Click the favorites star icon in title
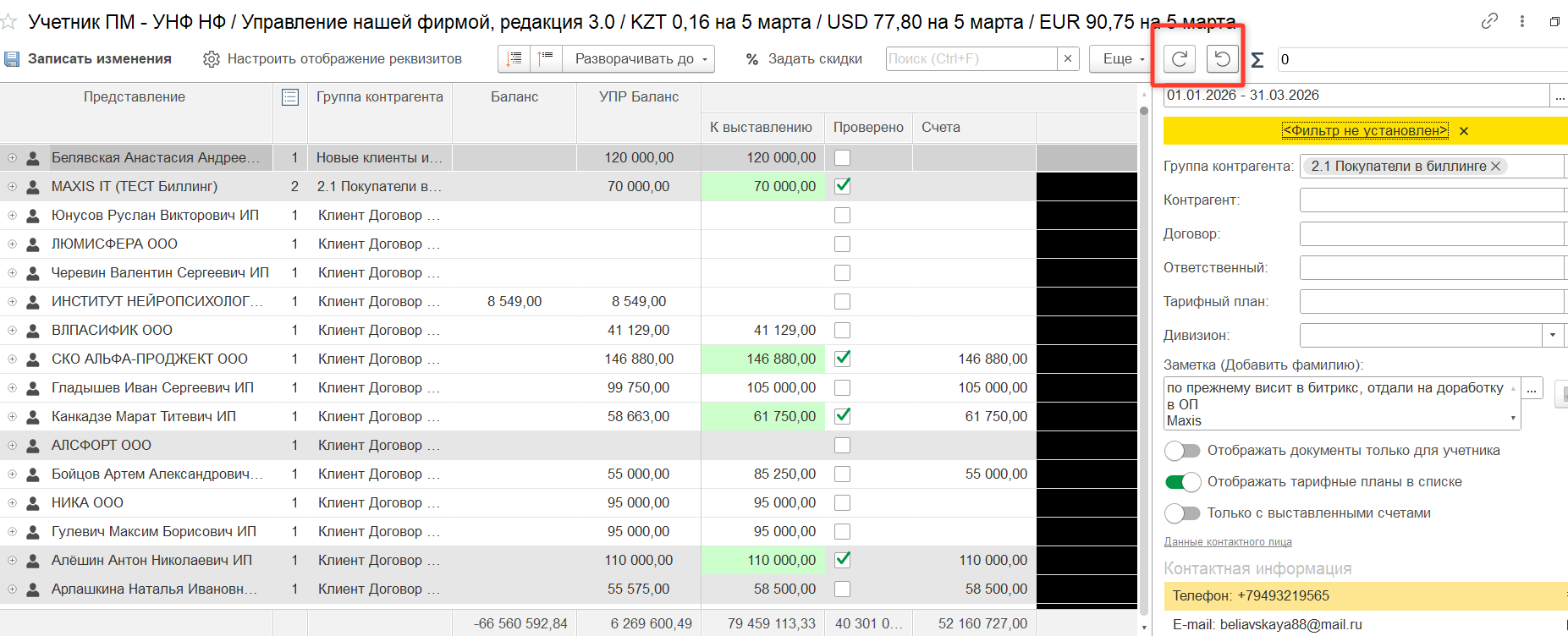 (9, 22)
